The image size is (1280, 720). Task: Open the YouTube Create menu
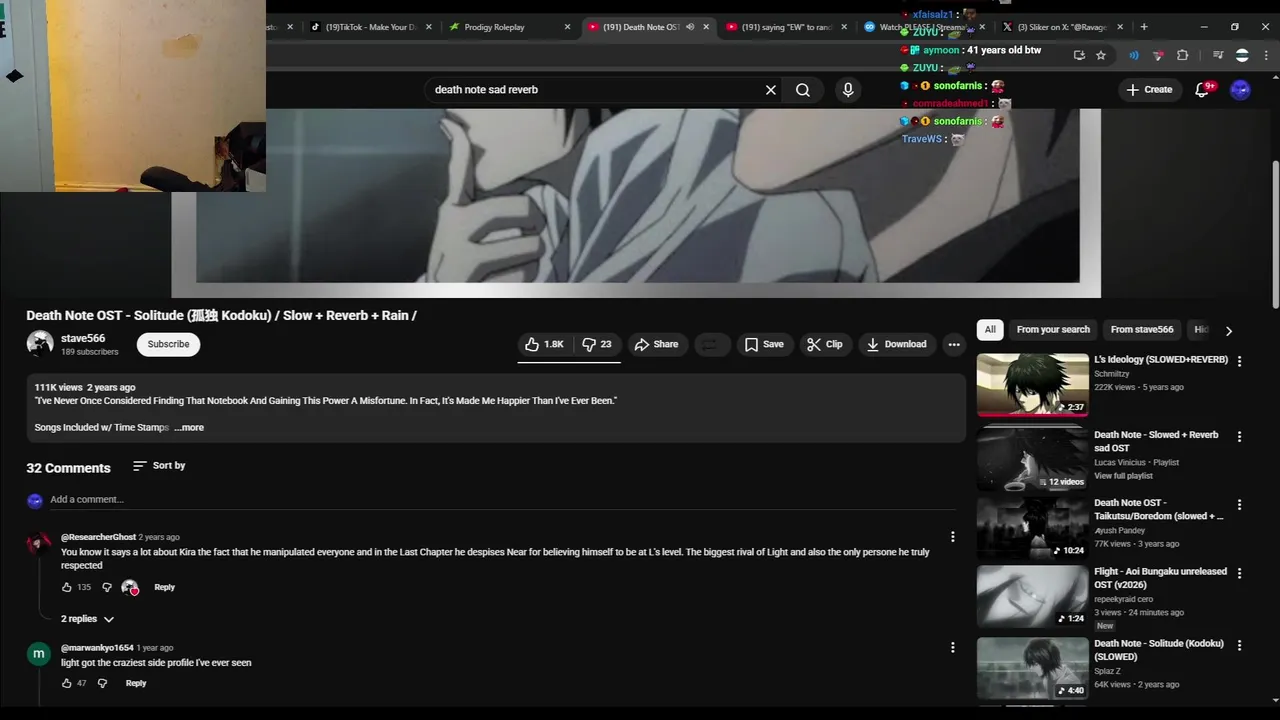coord(1149,90)
